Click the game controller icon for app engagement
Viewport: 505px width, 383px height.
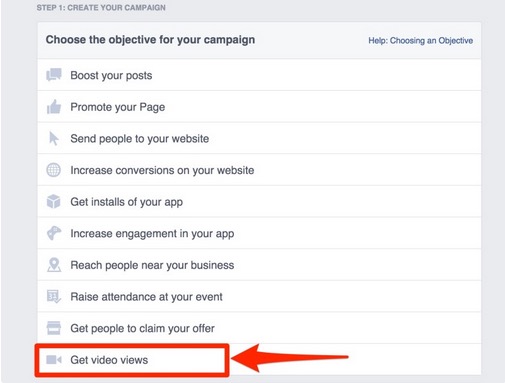pyautogui.click(x=54, y=233)
